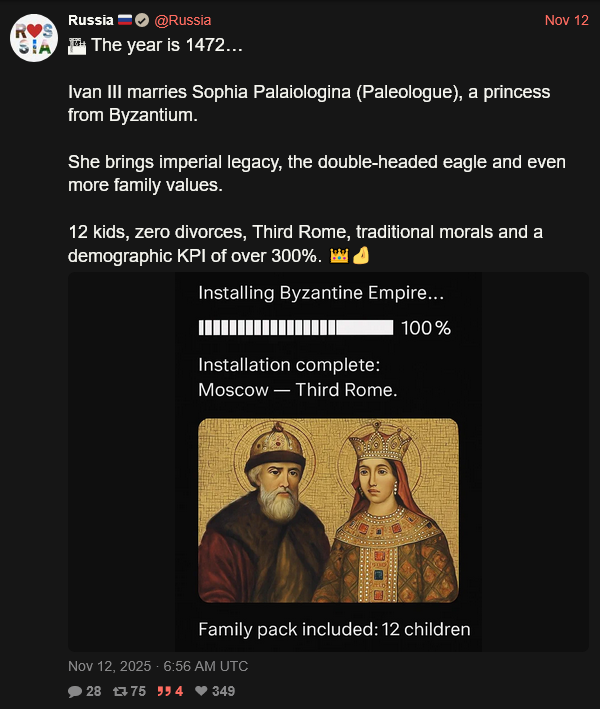This screenshot has height=709, width=600.
Task: Like the post with the heart icon
Action: click(x=200, y=691)
